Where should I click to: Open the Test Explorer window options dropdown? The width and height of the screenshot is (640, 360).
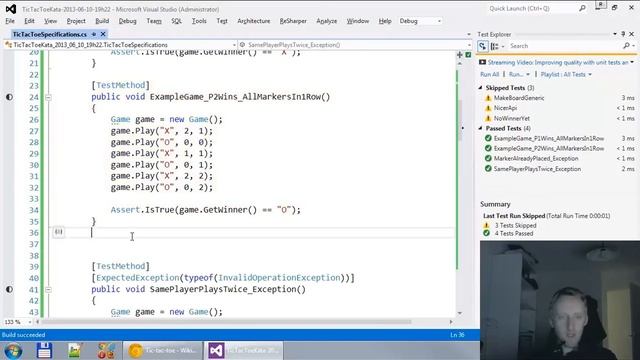[x=615, y=34]
